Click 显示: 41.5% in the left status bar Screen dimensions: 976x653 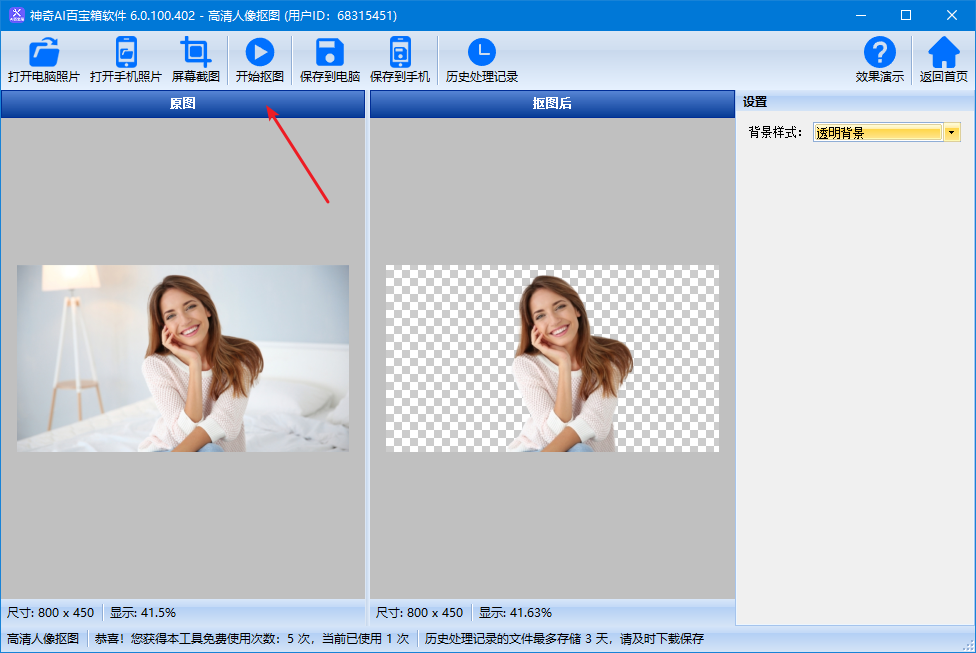point(143,613)
